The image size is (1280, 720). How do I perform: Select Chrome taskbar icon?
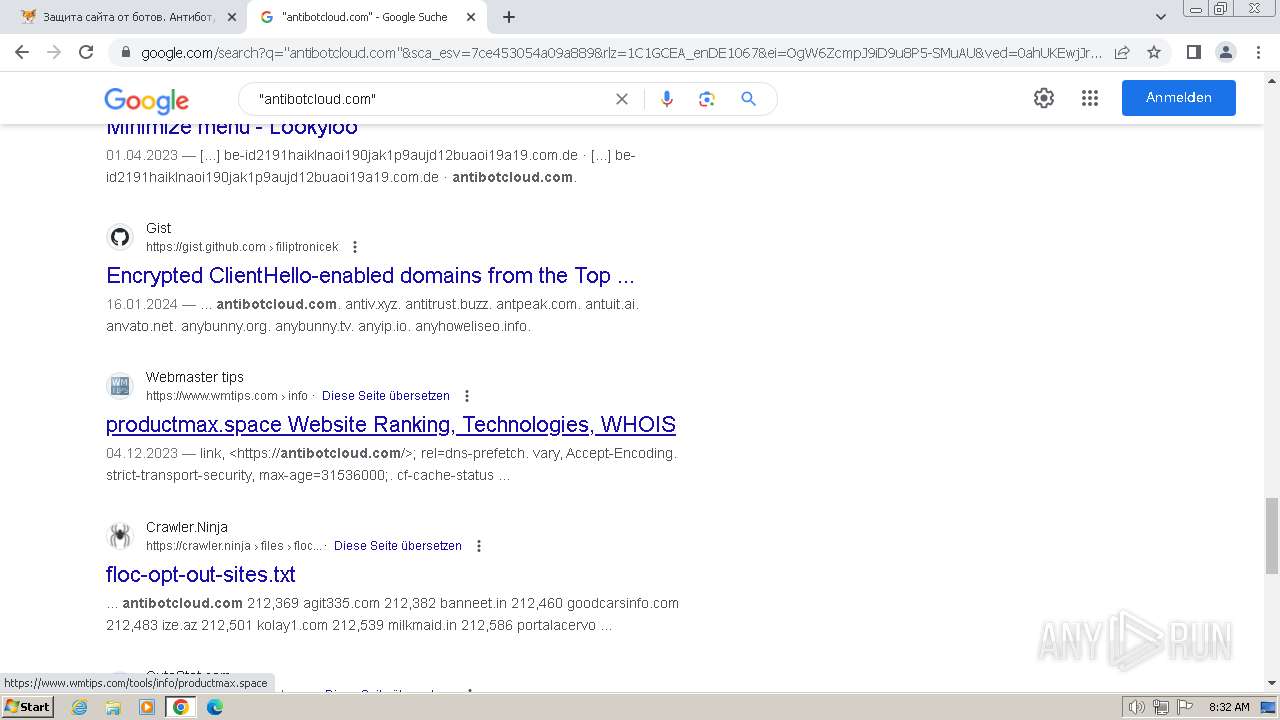pyautogui.click(x=181, y=707)
